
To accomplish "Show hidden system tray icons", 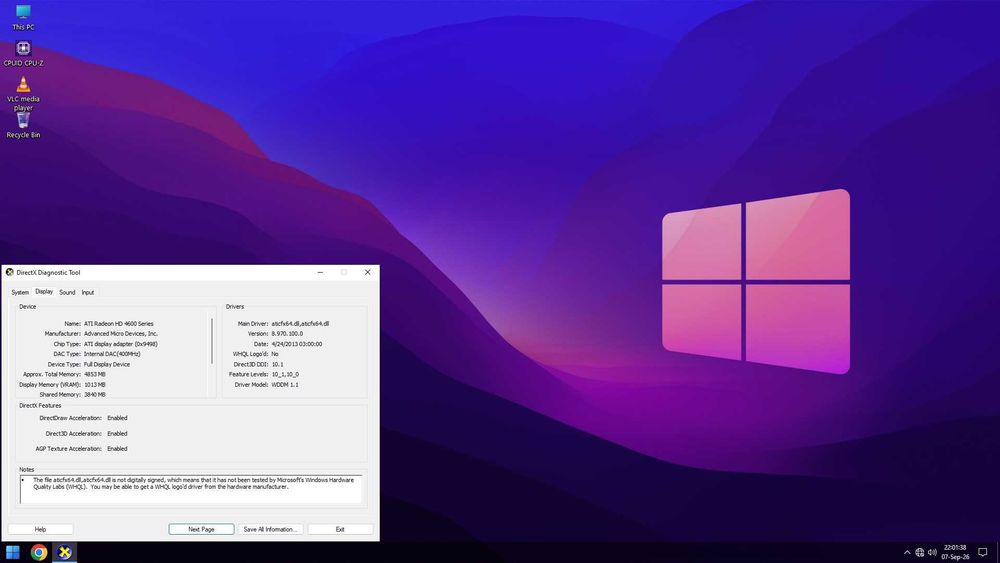I will 907,552.
